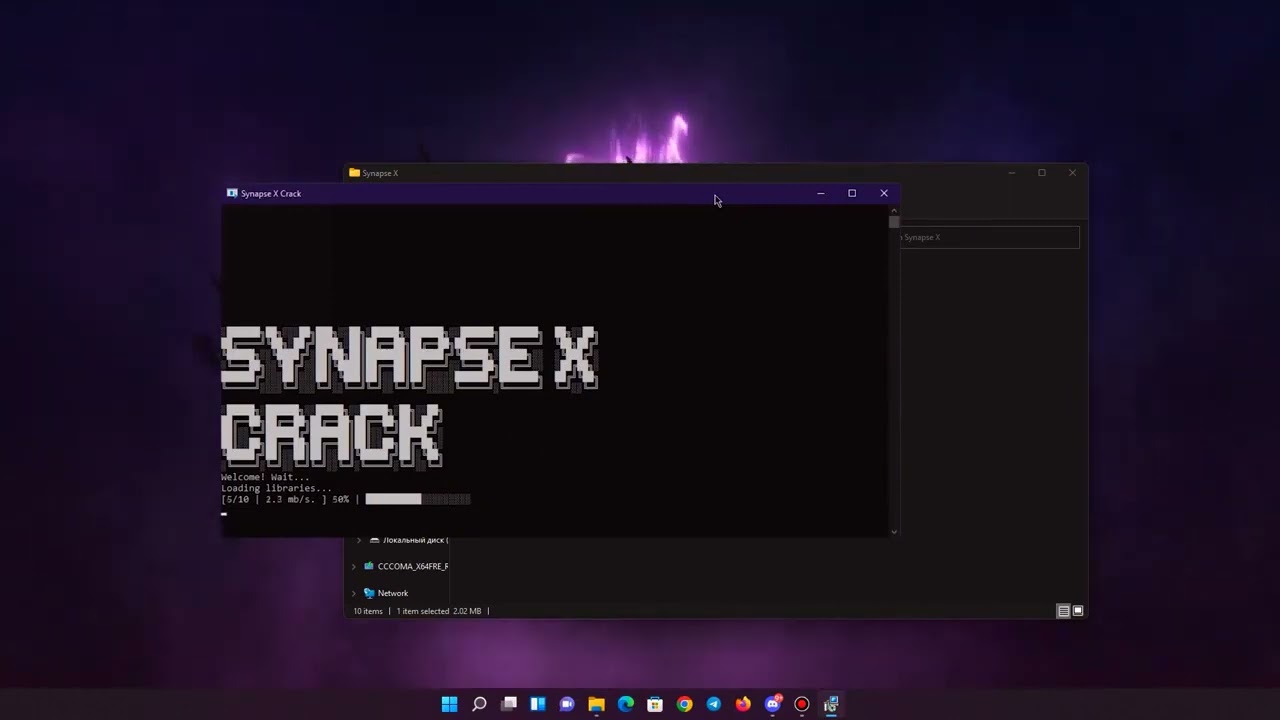Switch explorer to details view icon

(1063, 611)
